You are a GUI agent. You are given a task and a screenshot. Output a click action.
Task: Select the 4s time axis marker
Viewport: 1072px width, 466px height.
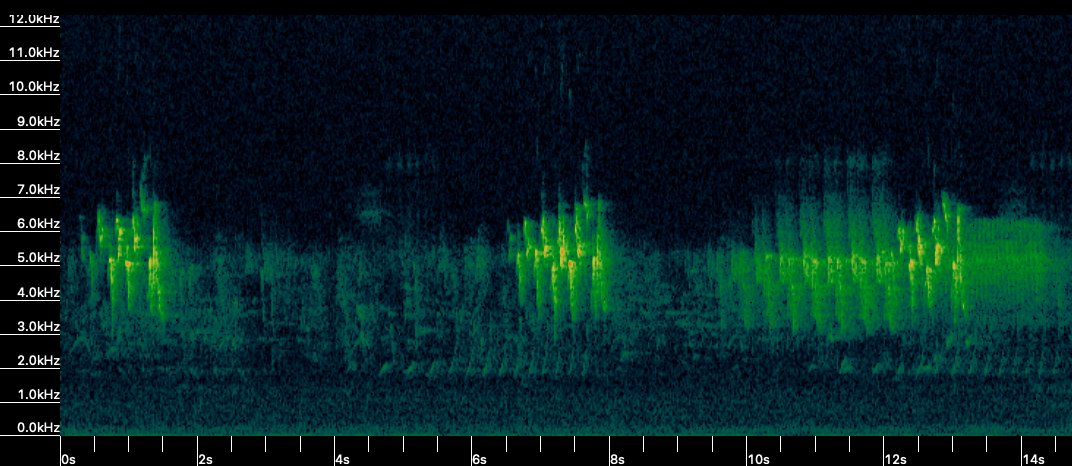coord(343,459)
